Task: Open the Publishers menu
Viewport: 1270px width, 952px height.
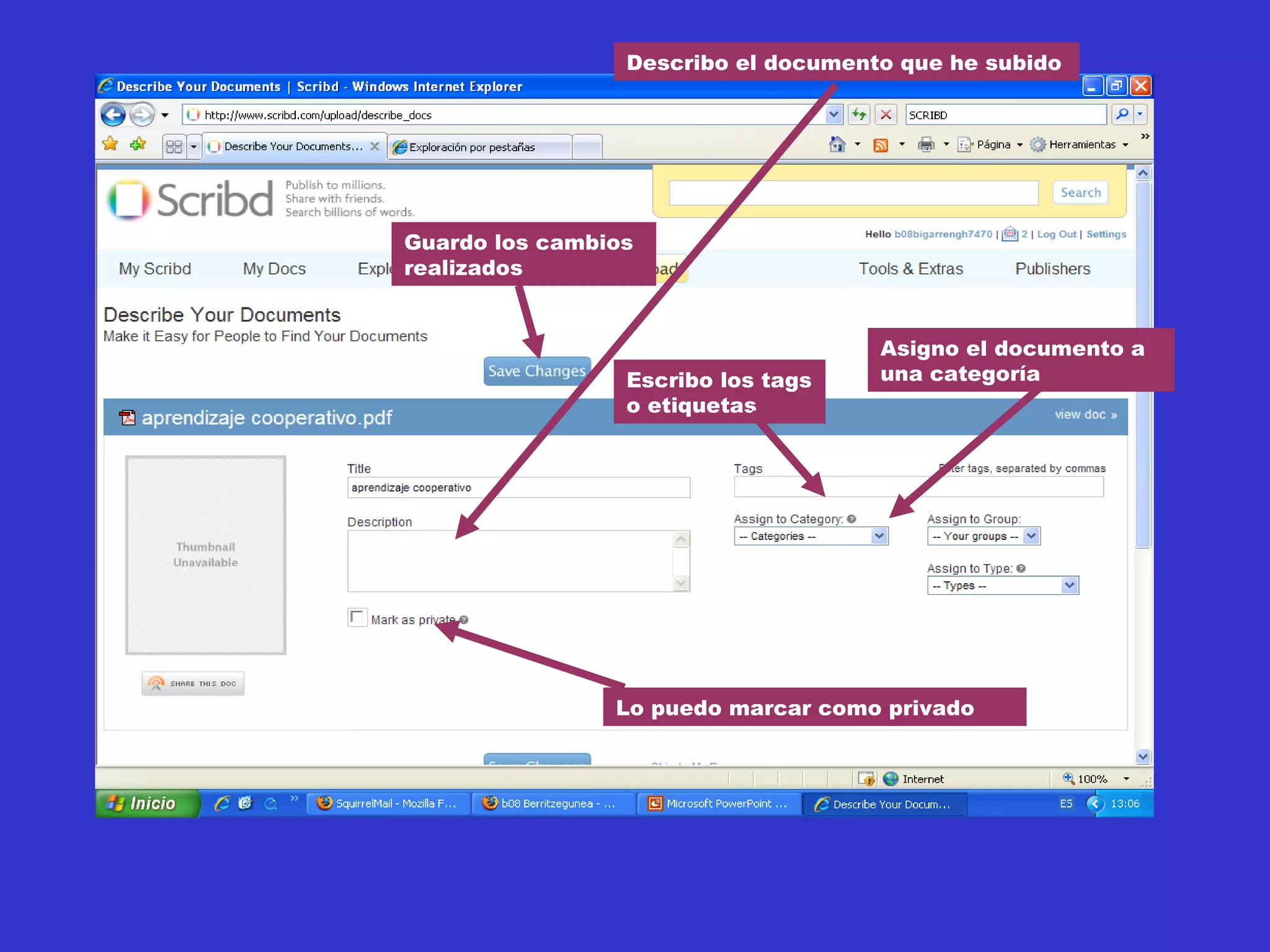Action: [x=1052, y=268]
